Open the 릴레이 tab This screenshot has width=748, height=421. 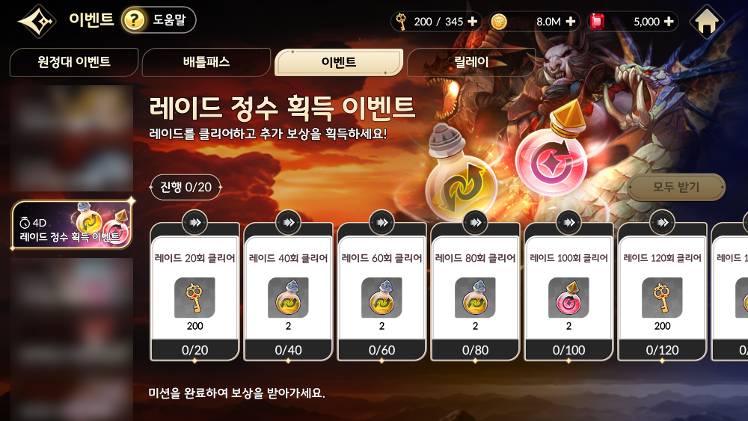tap(471, 62)
